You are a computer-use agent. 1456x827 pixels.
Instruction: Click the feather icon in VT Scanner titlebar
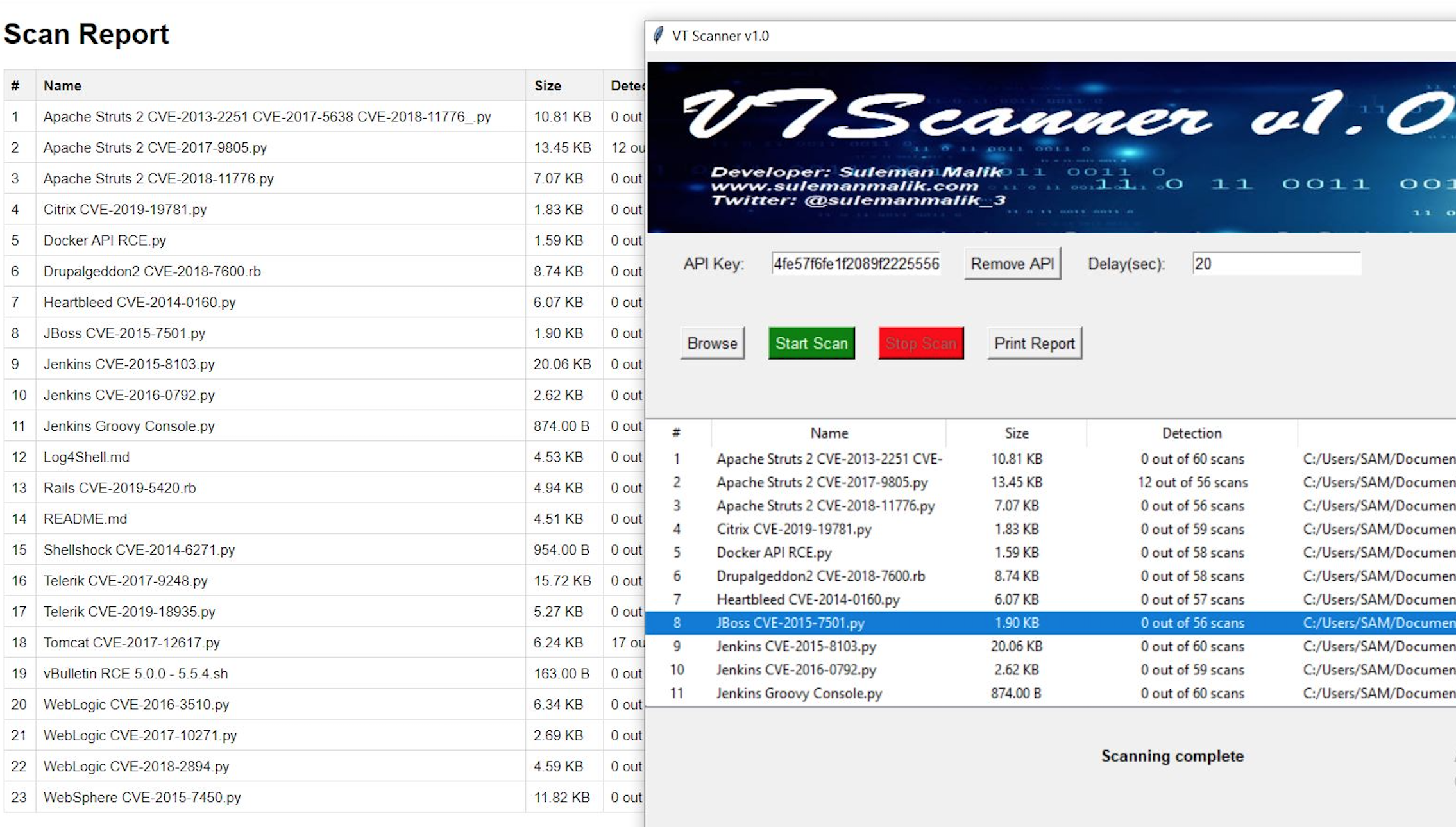click(658, 35)
